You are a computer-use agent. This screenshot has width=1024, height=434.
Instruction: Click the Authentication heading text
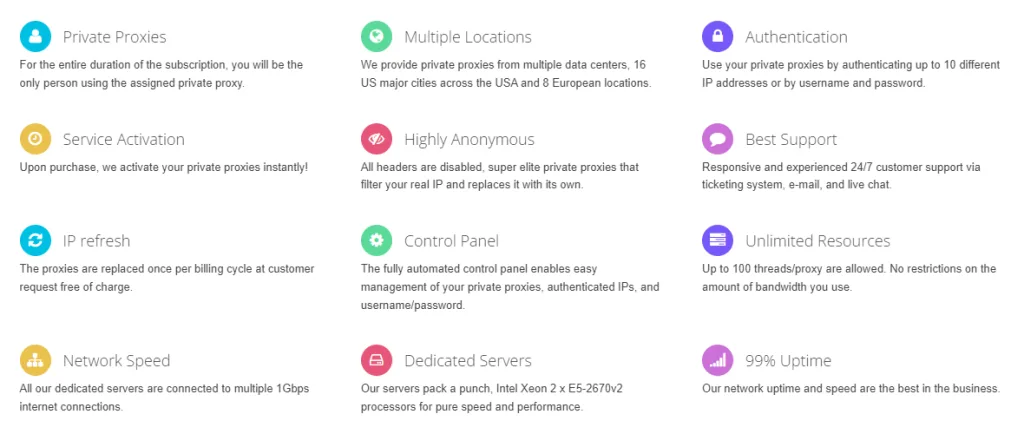(796, 37)
